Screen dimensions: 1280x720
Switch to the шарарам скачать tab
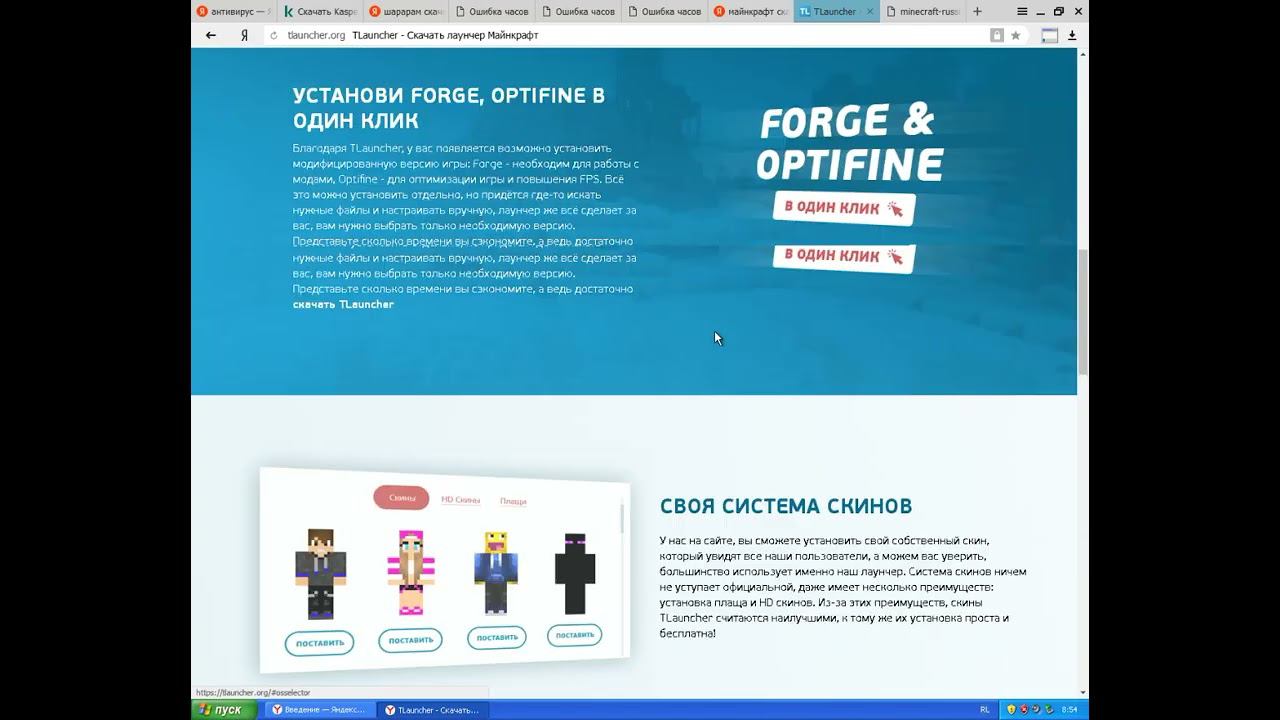(x=406, y=11)
